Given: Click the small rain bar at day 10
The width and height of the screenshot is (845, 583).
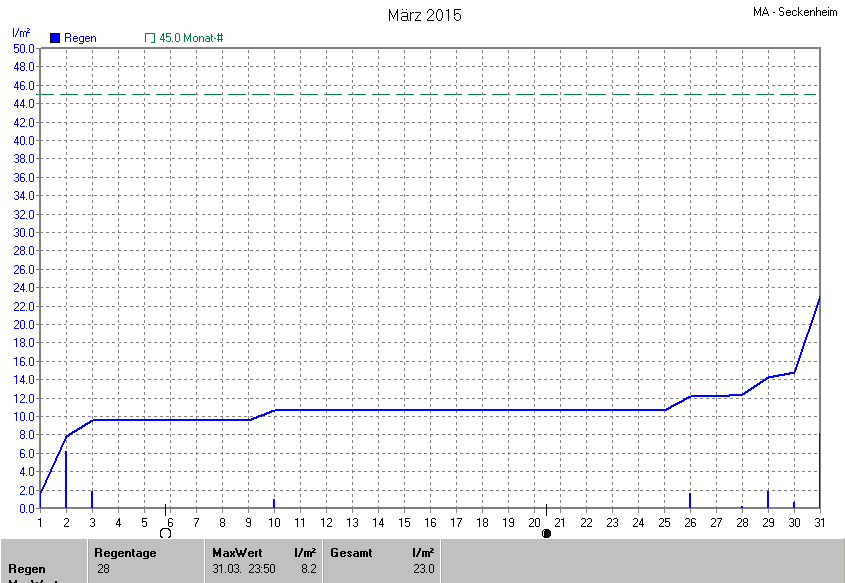Looking at the screenshot, I should (x=274, y=503).
